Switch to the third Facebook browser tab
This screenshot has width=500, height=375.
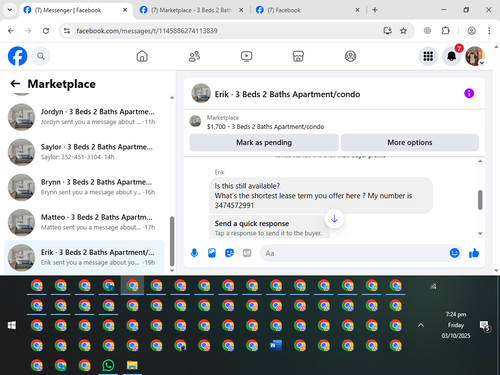pos(307,10)
